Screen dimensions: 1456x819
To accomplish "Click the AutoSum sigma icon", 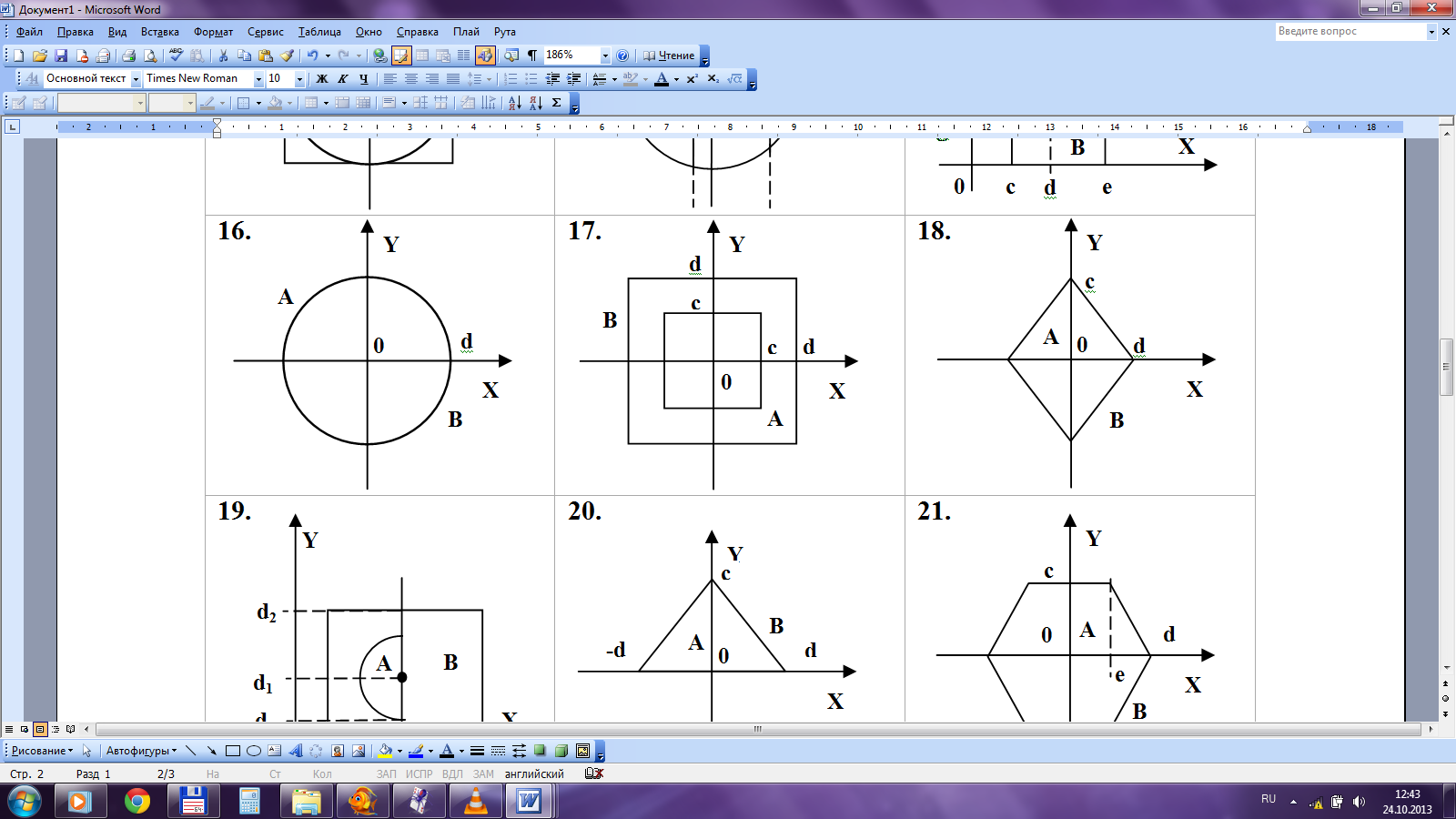I will coord(556,103).
